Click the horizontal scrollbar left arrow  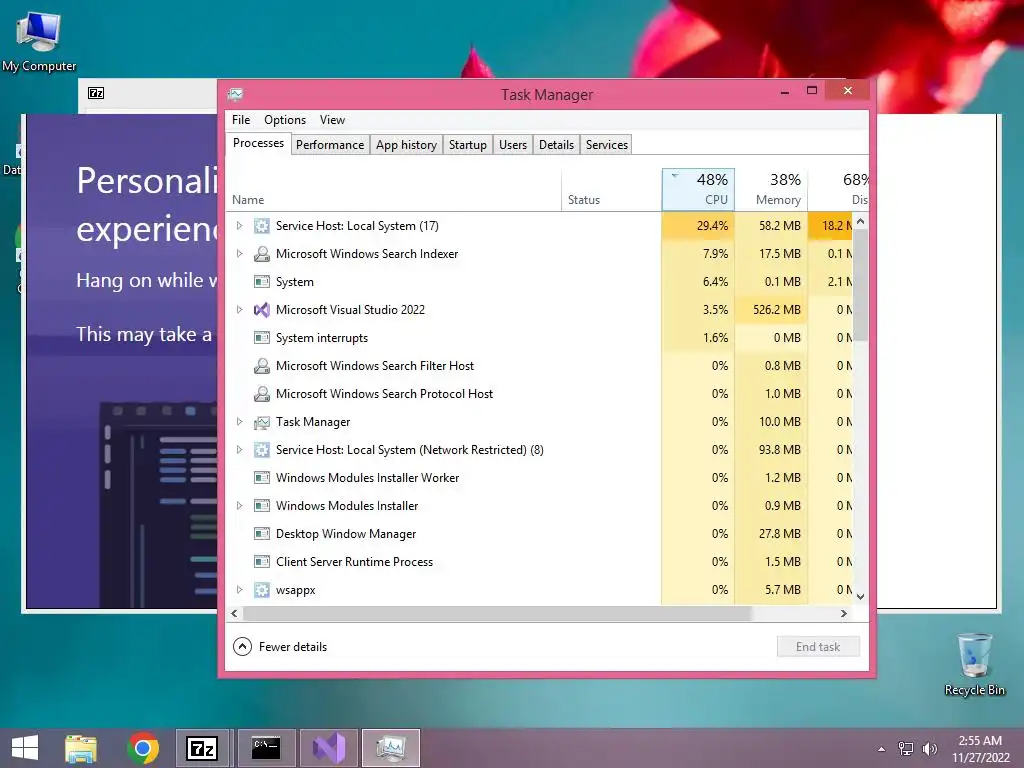point(234,614)
